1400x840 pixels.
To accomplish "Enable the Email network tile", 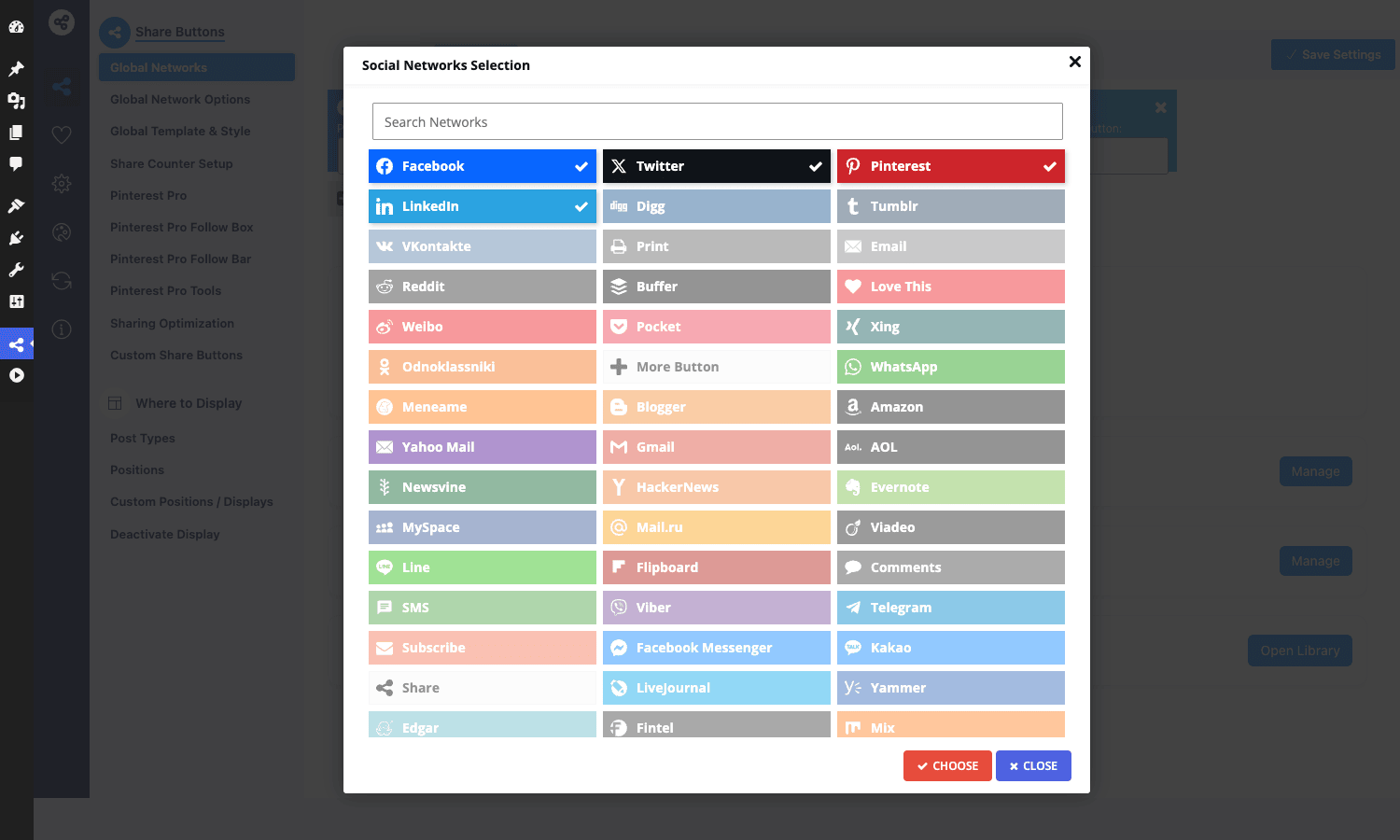I will (951, 246).
